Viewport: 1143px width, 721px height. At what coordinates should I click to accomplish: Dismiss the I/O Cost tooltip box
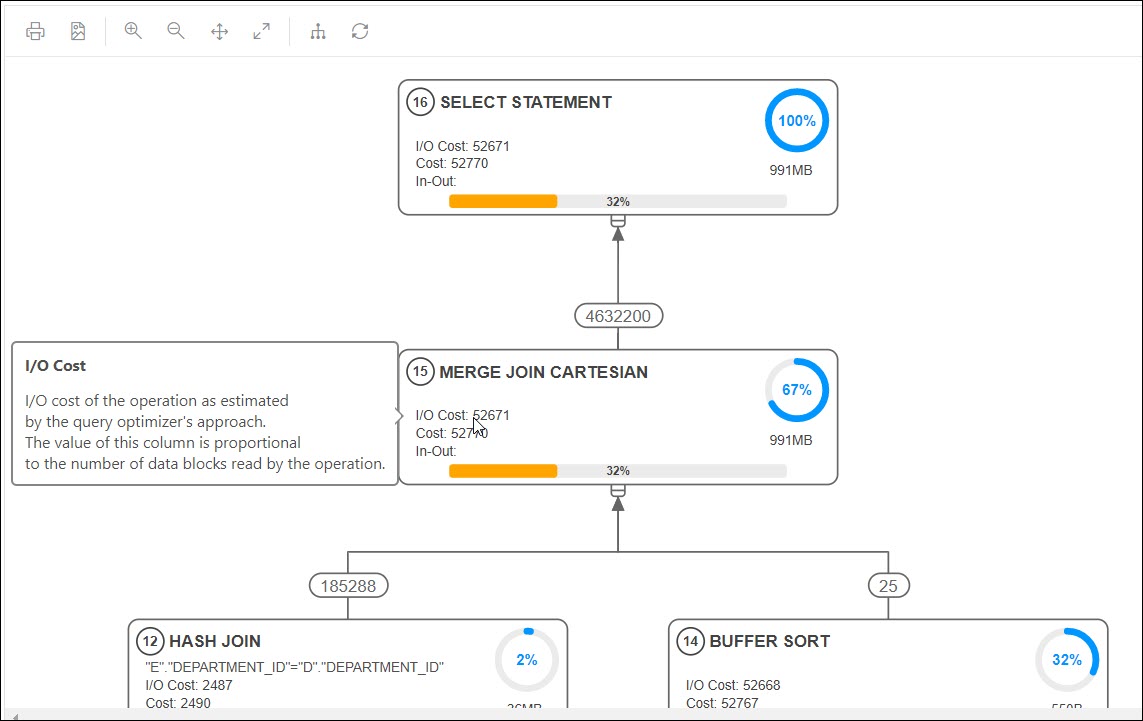pos(204,413)
